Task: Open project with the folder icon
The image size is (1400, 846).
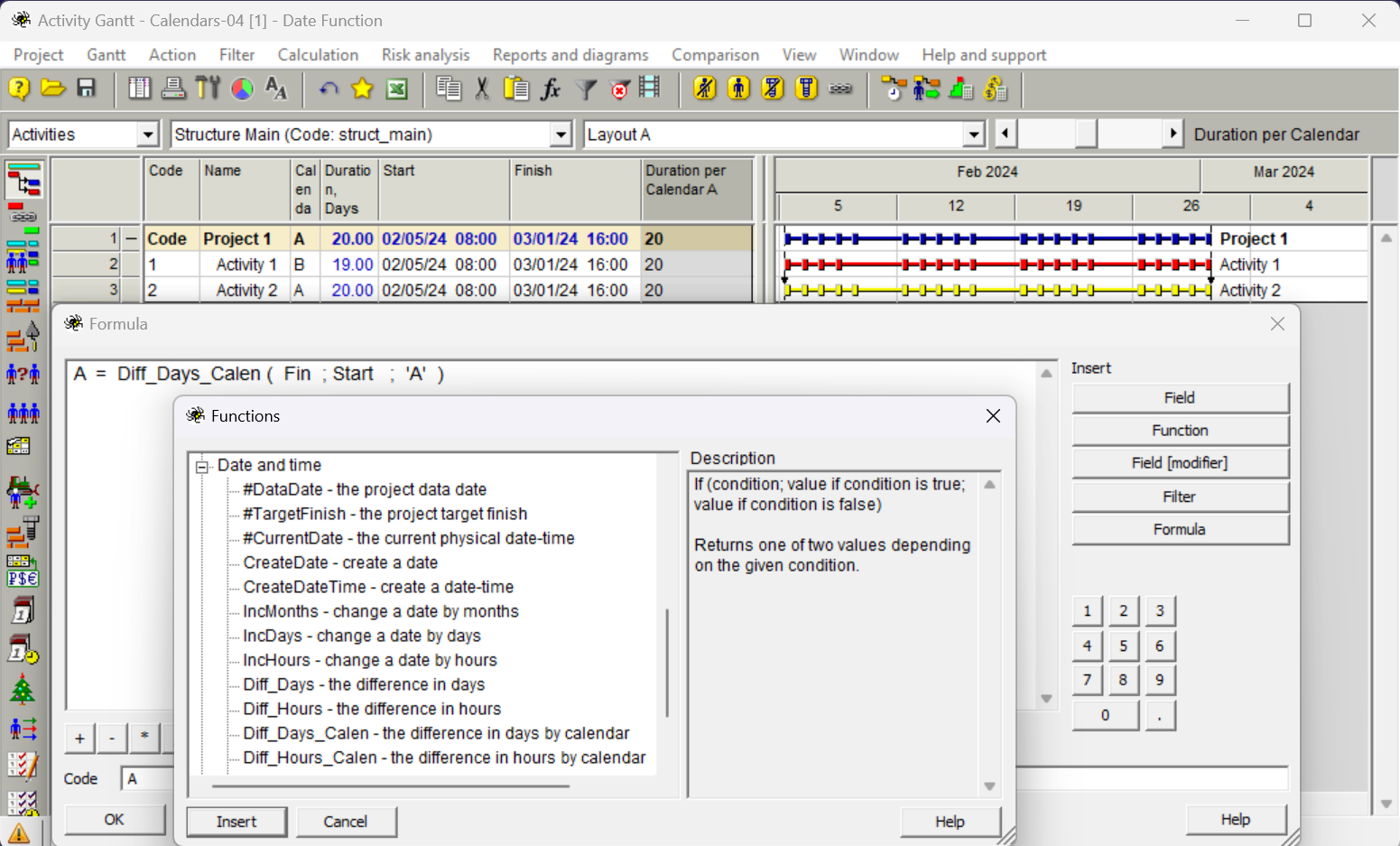Action: tap(53, 88)
